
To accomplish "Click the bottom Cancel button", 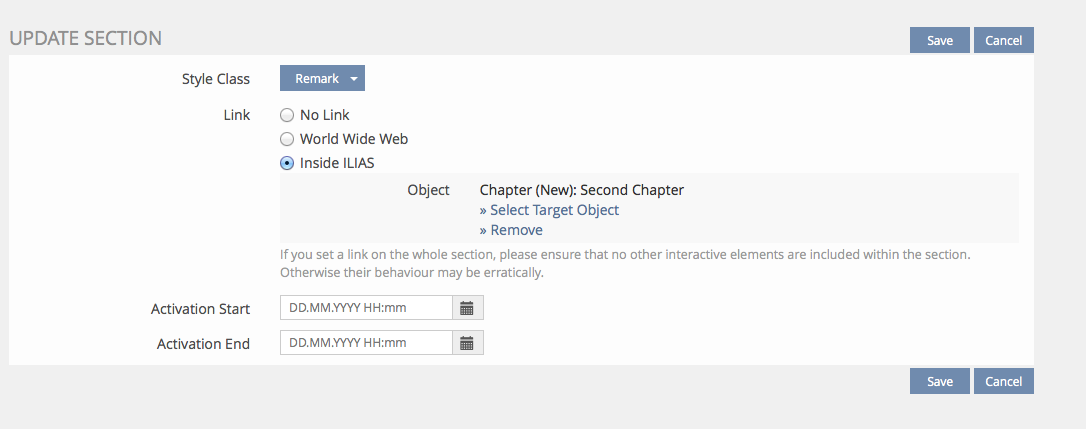I will tap(1003, 381).
